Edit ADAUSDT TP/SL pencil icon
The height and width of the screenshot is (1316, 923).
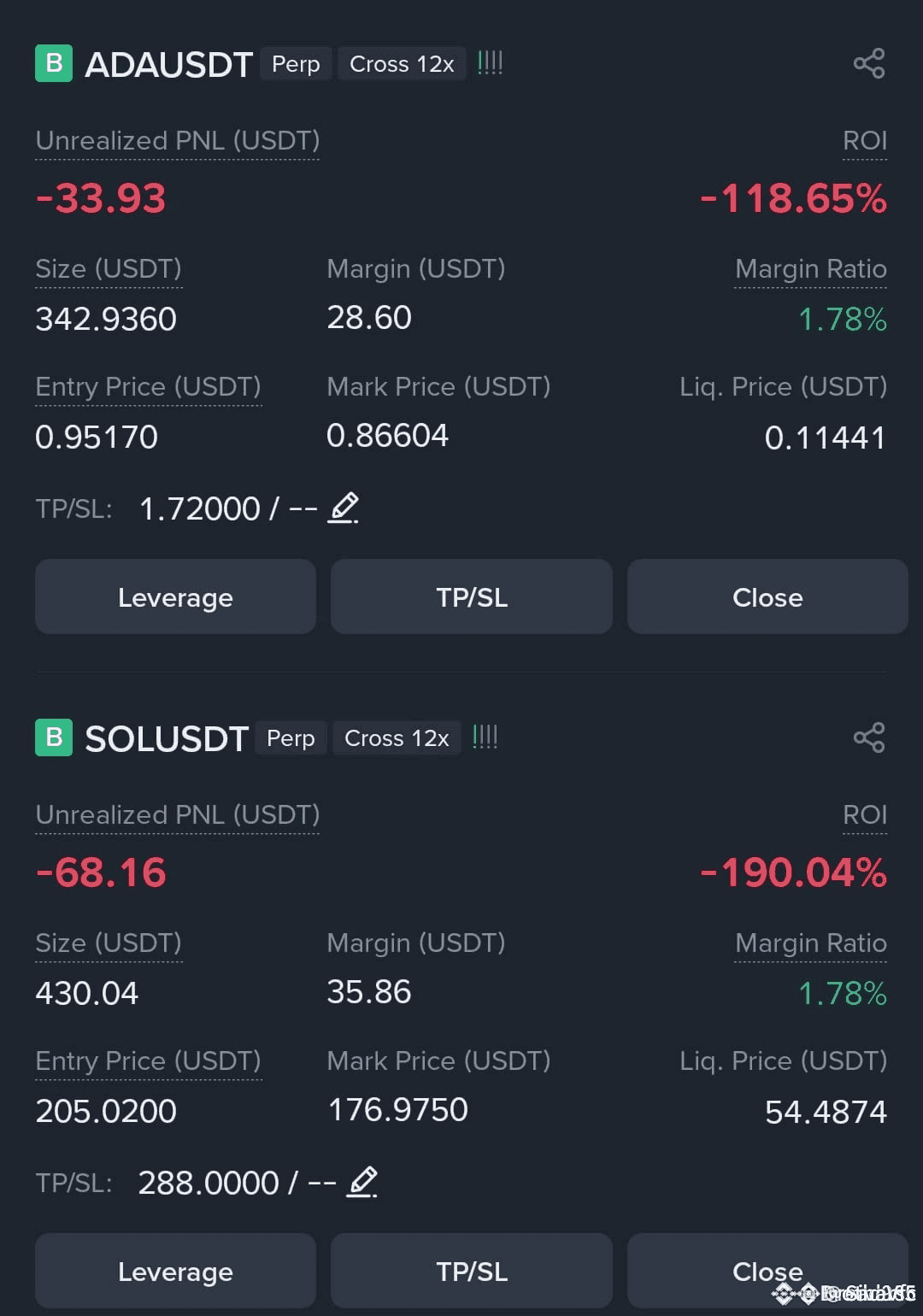click(x=344, y=508)
